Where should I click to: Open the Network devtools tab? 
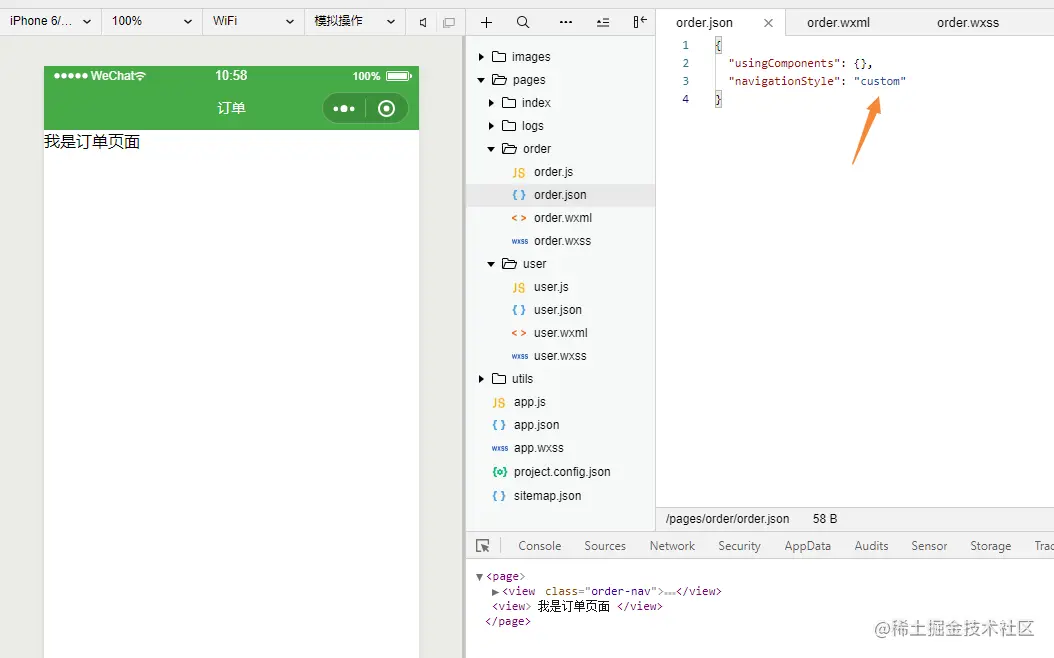672,546
